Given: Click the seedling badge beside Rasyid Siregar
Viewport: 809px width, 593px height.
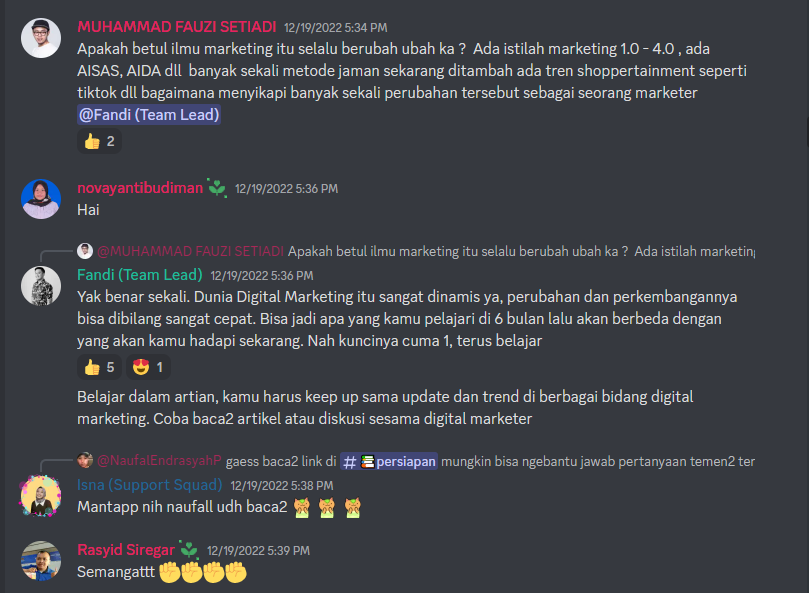Looking at the screenshot, I should (x=189, y=550).
